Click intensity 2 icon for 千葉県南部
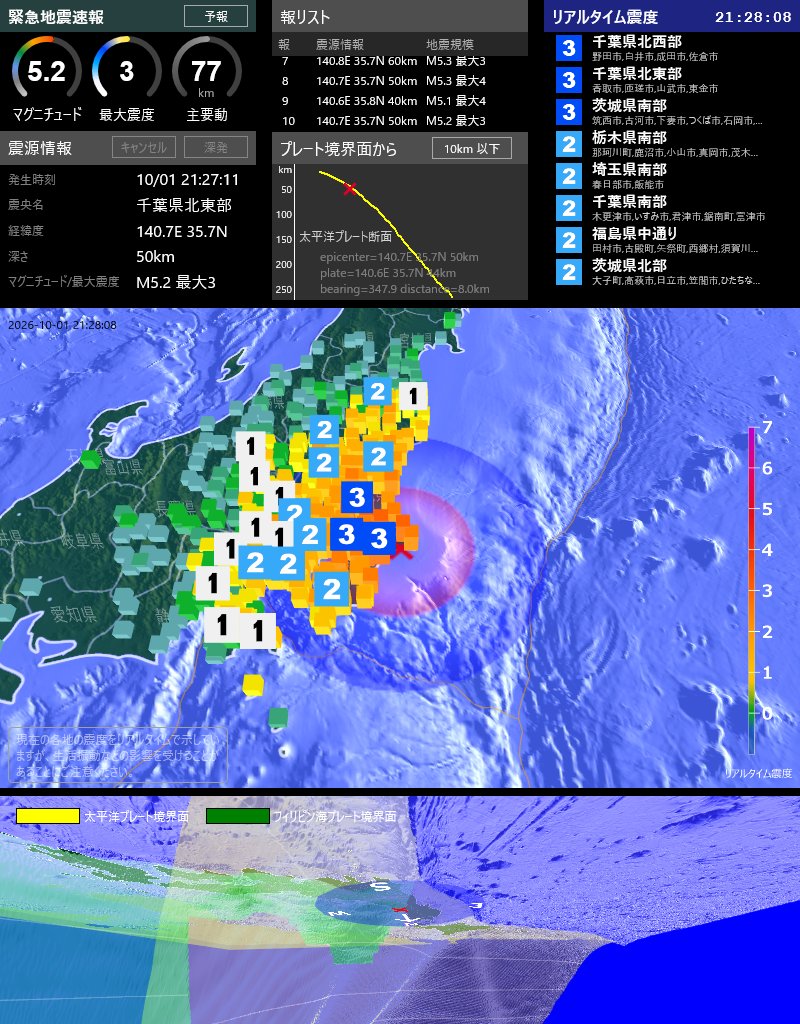 click(569, 208)
